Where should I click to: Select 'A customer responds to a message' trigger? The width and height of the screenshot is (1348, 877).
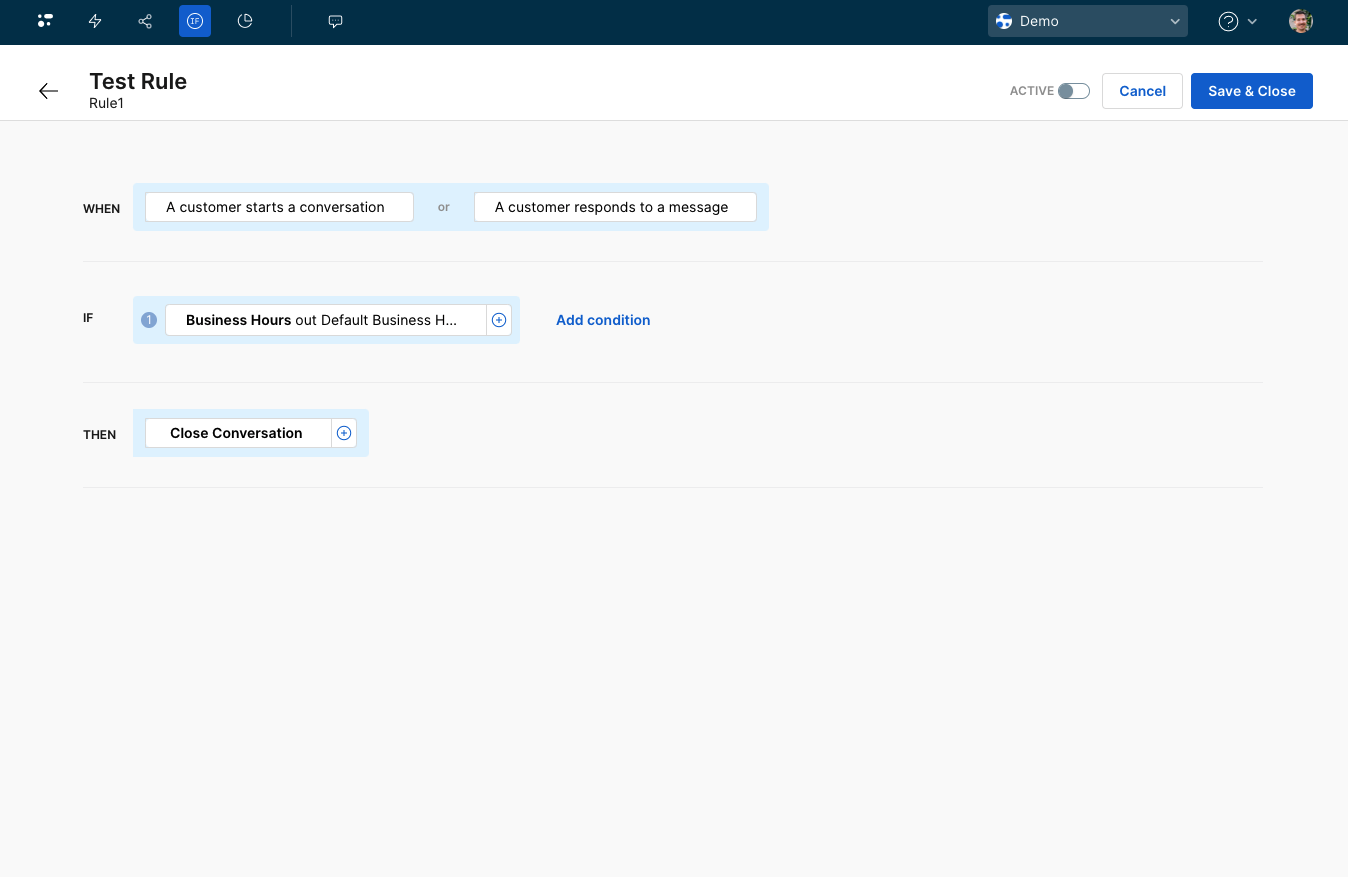point(615,207)
